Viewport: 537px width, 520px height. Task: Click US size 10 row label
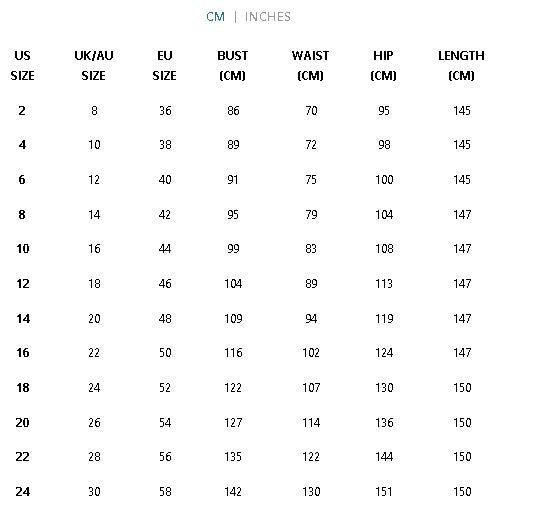pyautogui.click(x=23, y=249)
